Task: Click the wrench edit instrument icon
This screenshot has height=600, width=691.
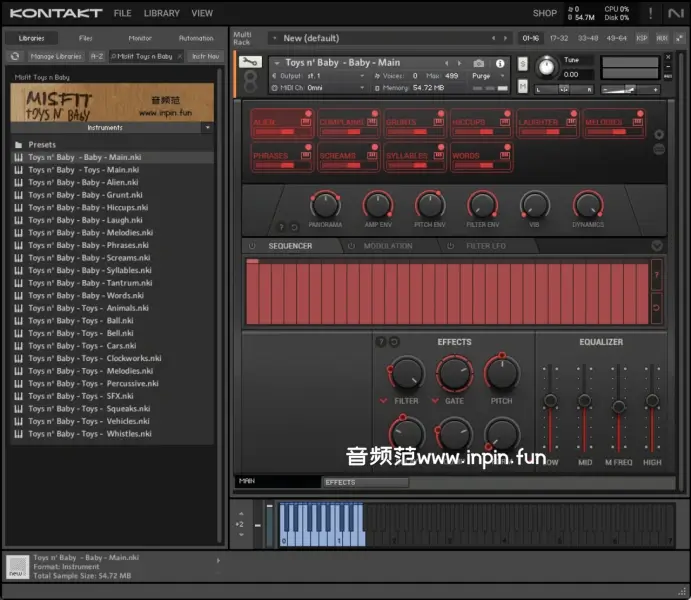Action: (251, 63)
